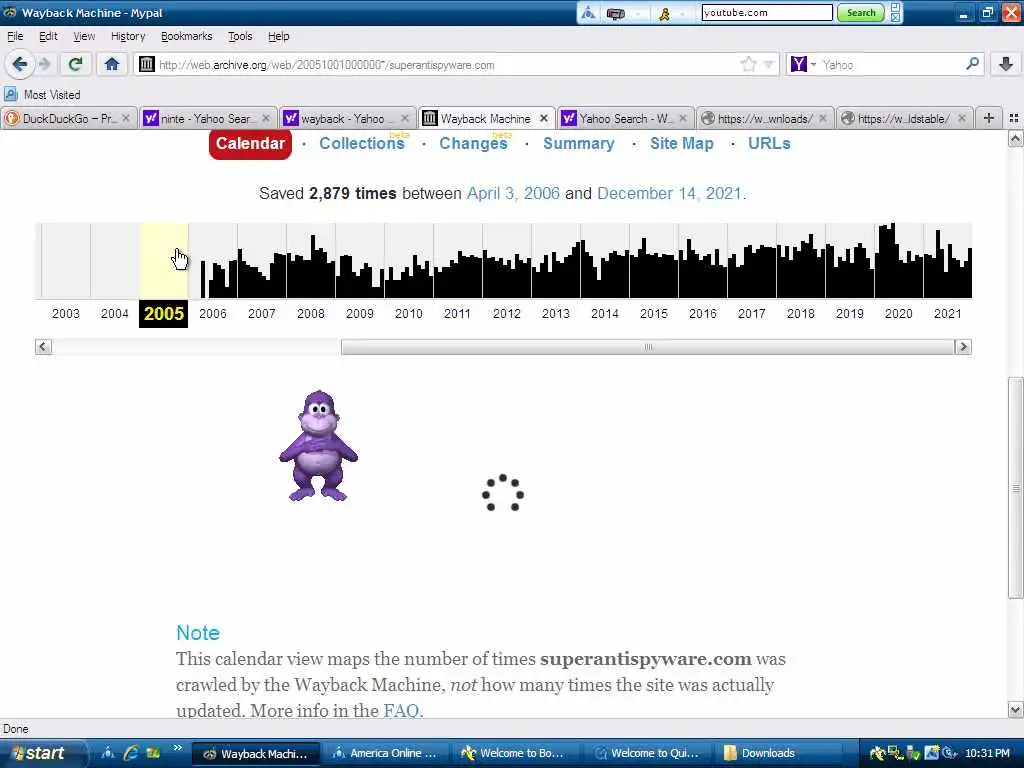Viewport: 1024px width, 768px height.
Task: Click the AOL triangle icon in the title bar toolbar
Action: click(588, 13)
